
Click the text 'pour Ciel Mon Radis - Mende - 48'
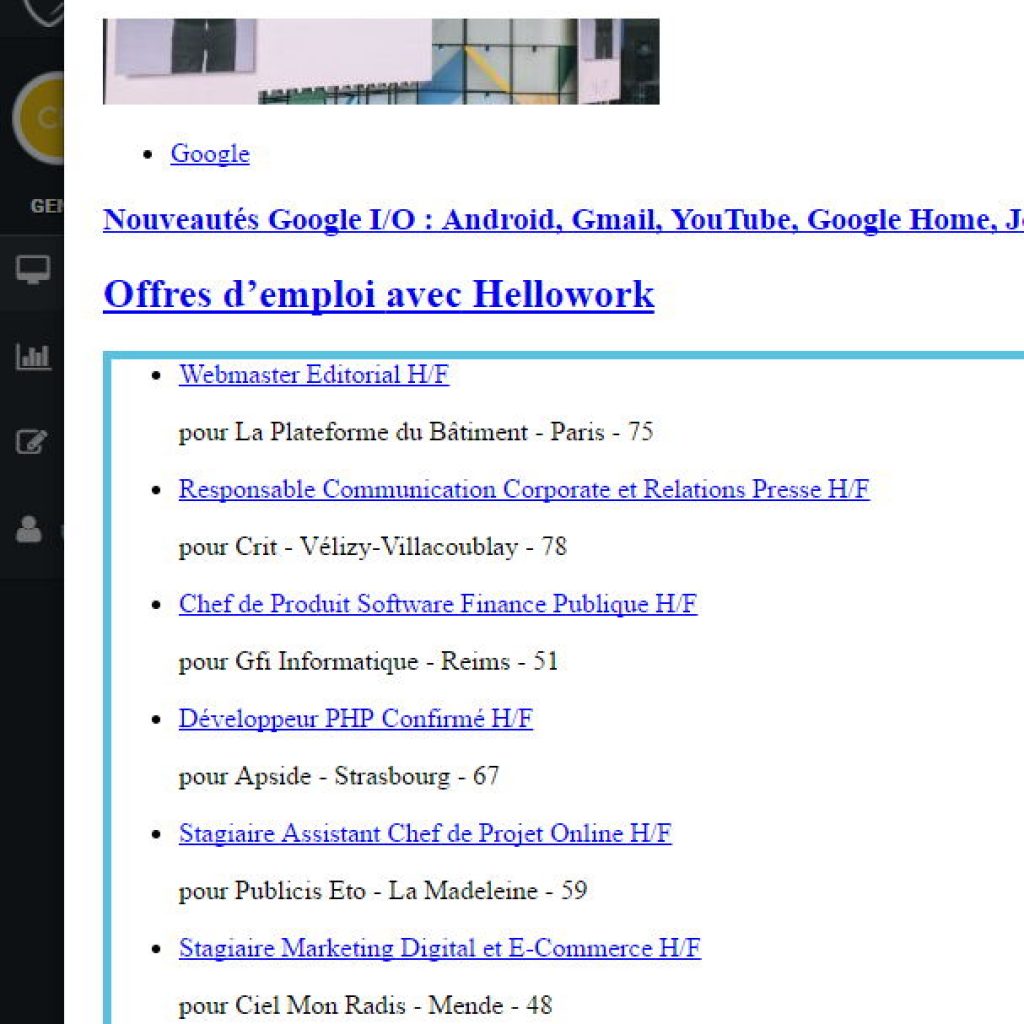[366, 1006]
